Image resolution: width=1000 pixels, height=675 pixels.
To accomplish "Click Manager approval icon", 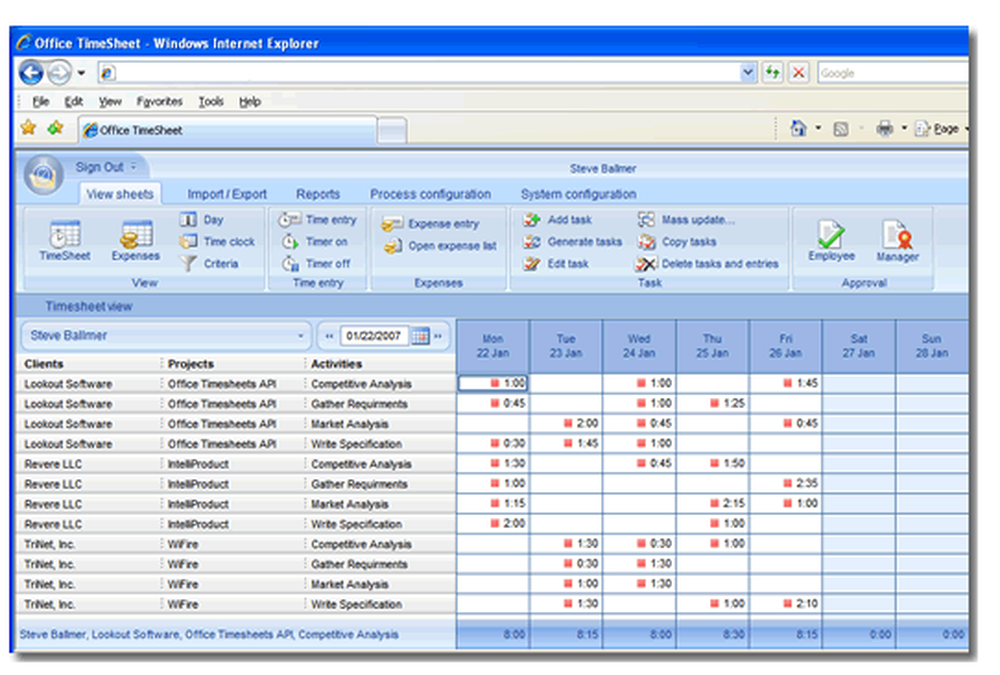I will coord(897,241).
